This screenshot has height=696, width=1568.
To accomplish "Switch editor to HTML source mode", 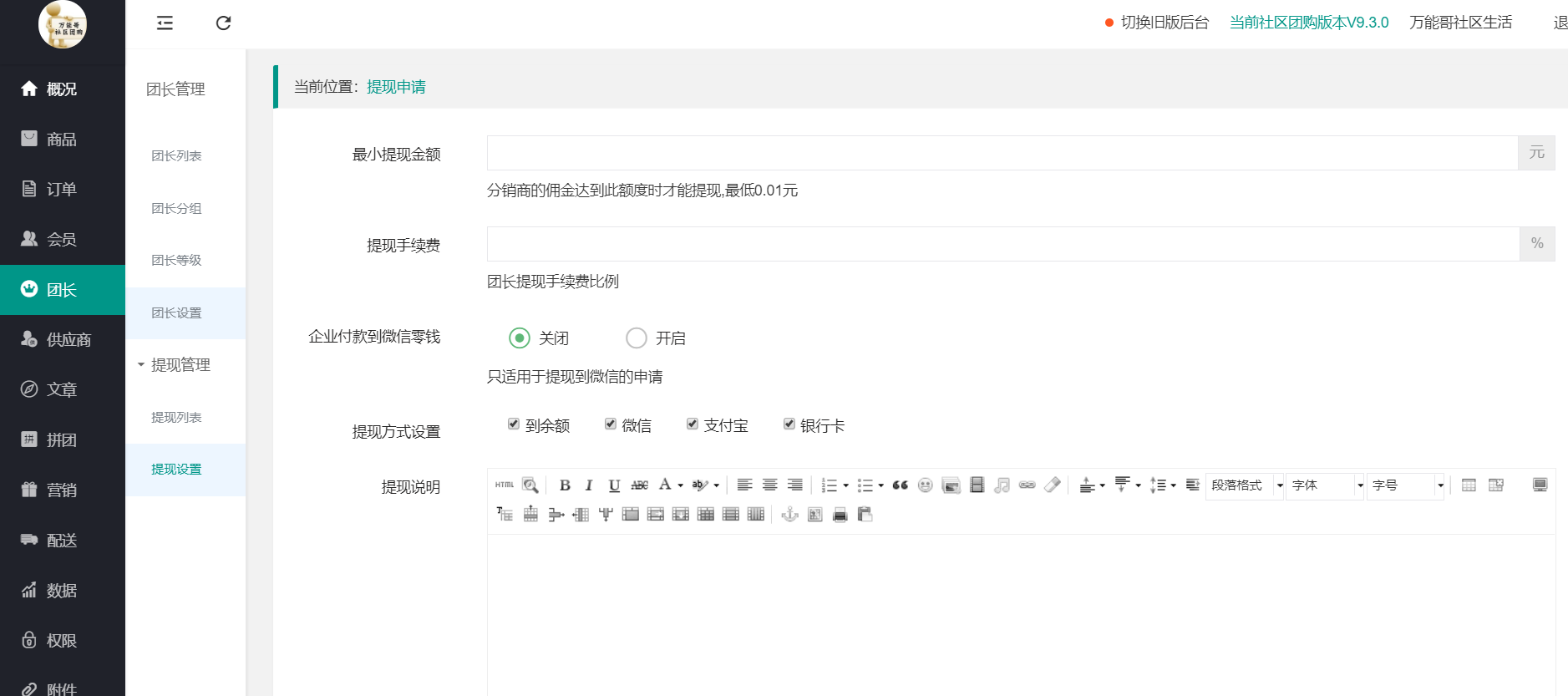I will coord(504,485).
